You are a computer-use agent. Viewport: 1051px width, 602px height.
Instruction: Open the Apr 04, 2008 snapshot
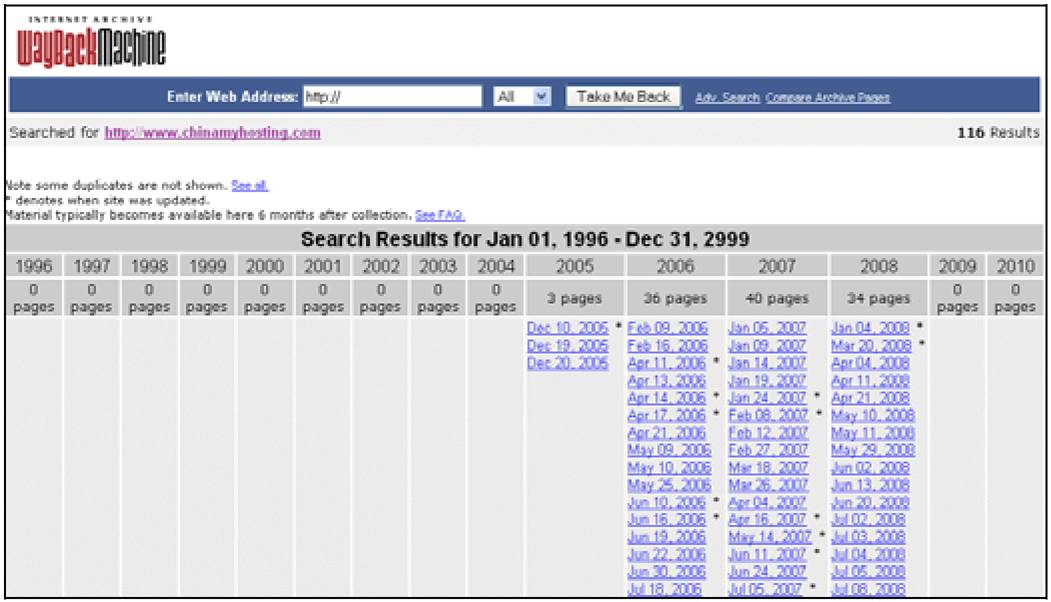pyautogui.click(x=870, y=363)
